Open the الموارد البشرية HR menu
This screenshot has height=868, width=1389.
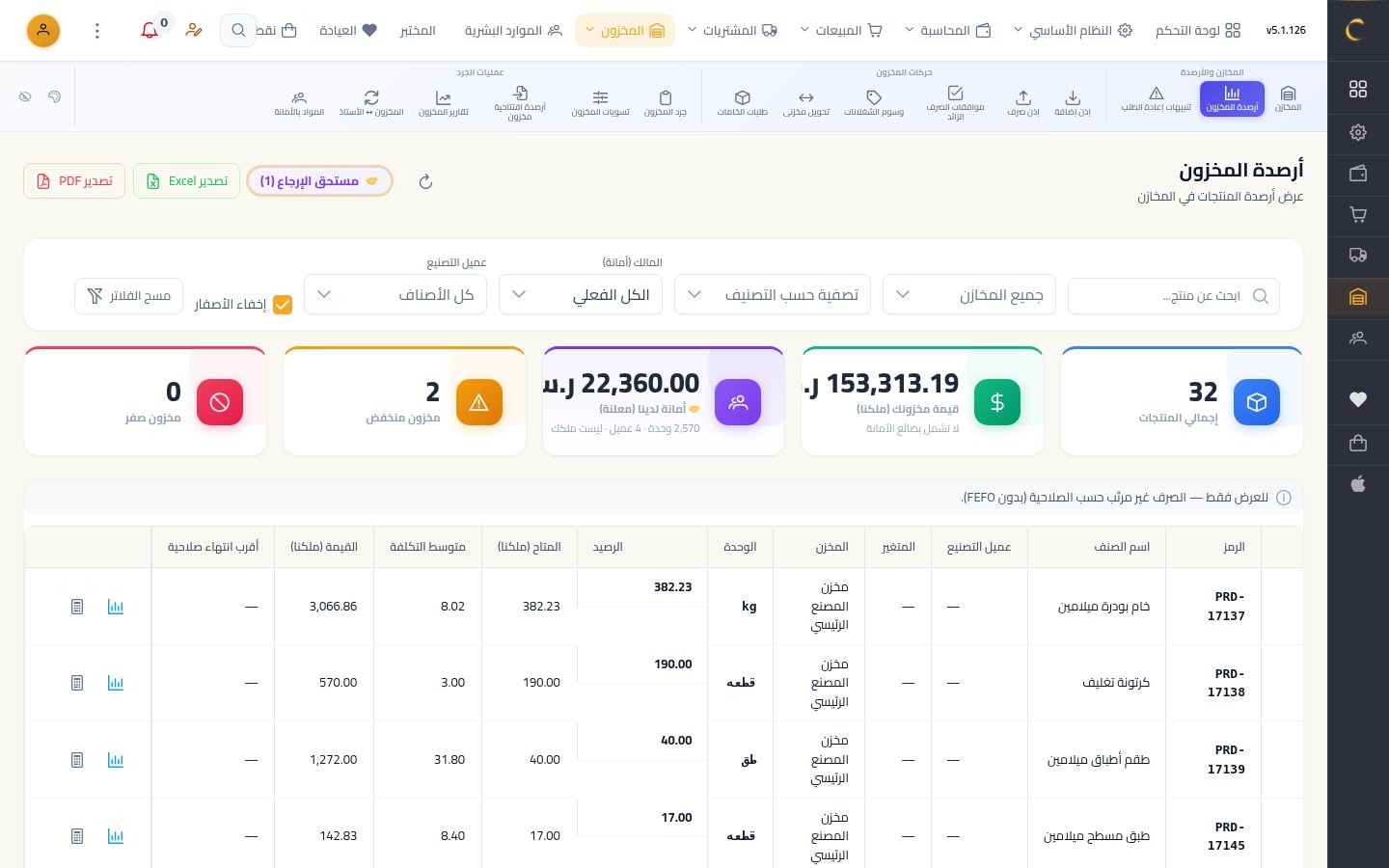pos(513,31)
